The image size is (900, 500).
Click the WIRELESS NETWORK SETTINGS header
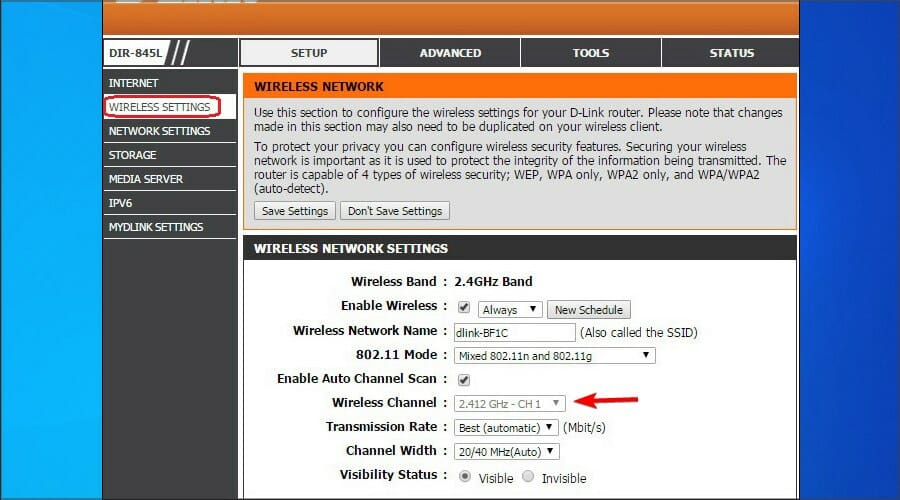coord(519,248)
